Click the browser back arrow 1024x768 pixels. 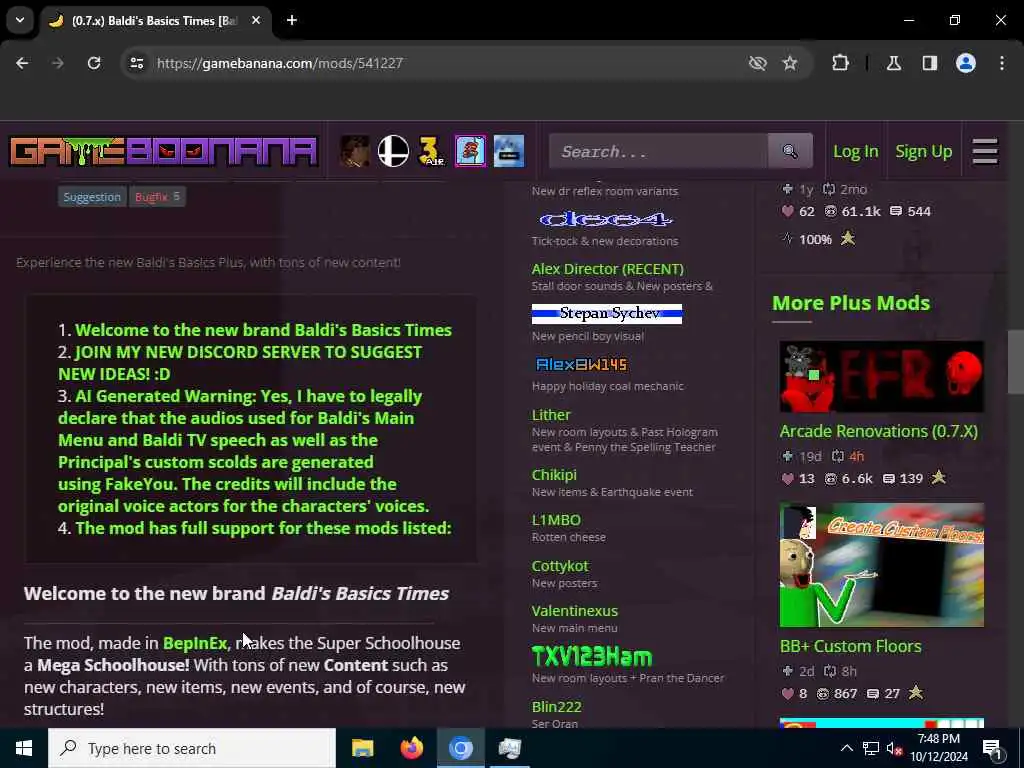22,63
